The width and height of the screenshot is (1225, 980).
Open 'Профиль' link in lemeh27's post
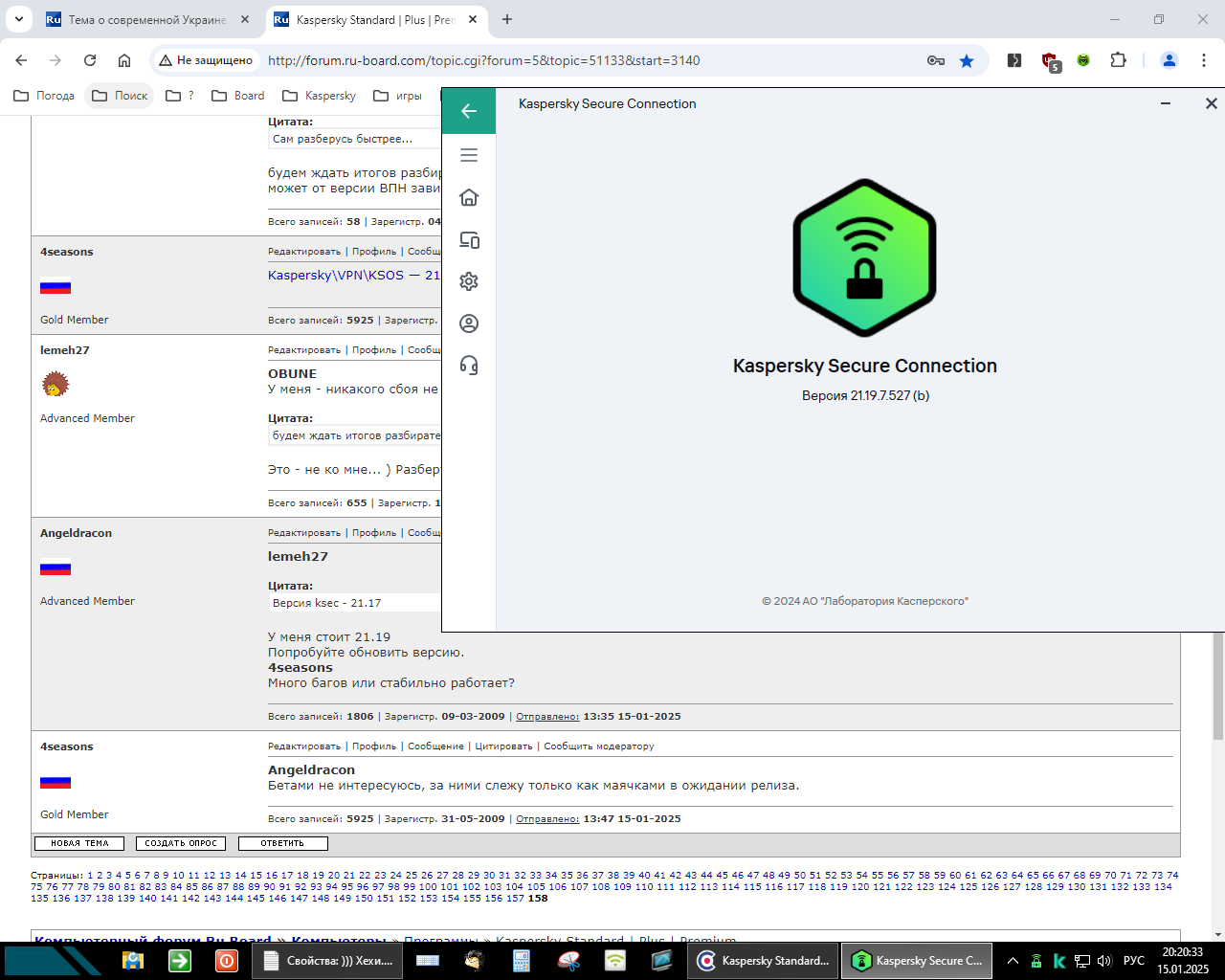(374, 350)
